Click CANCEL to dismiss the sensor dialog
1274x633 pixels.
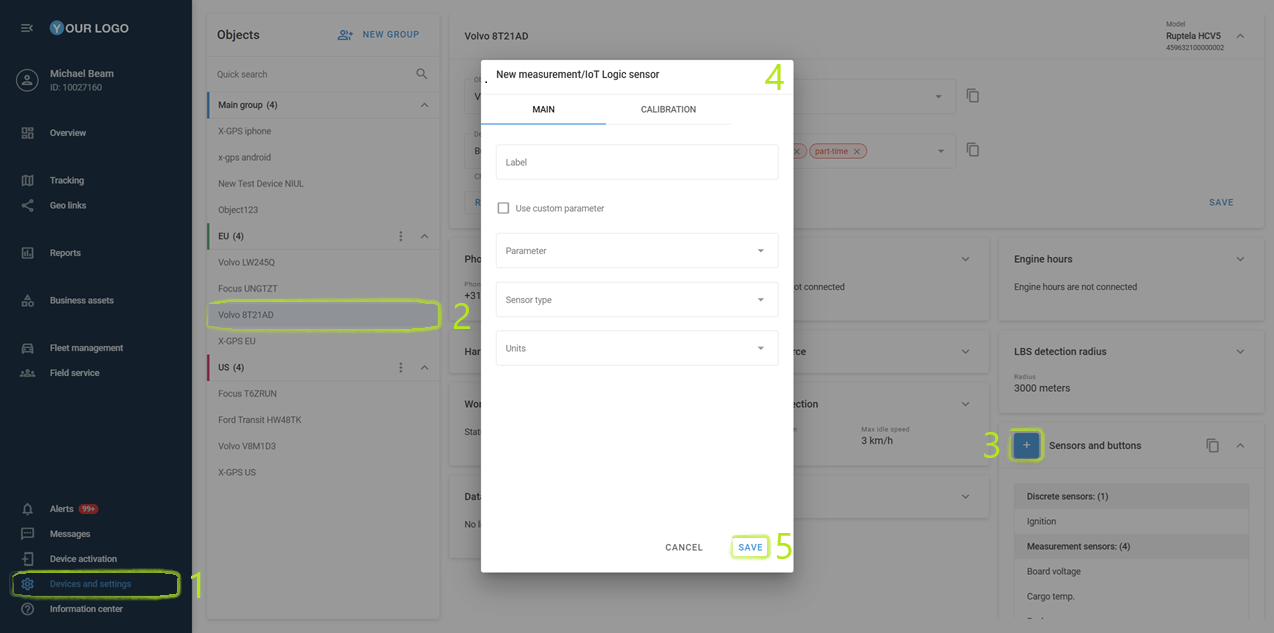[683, 547]
